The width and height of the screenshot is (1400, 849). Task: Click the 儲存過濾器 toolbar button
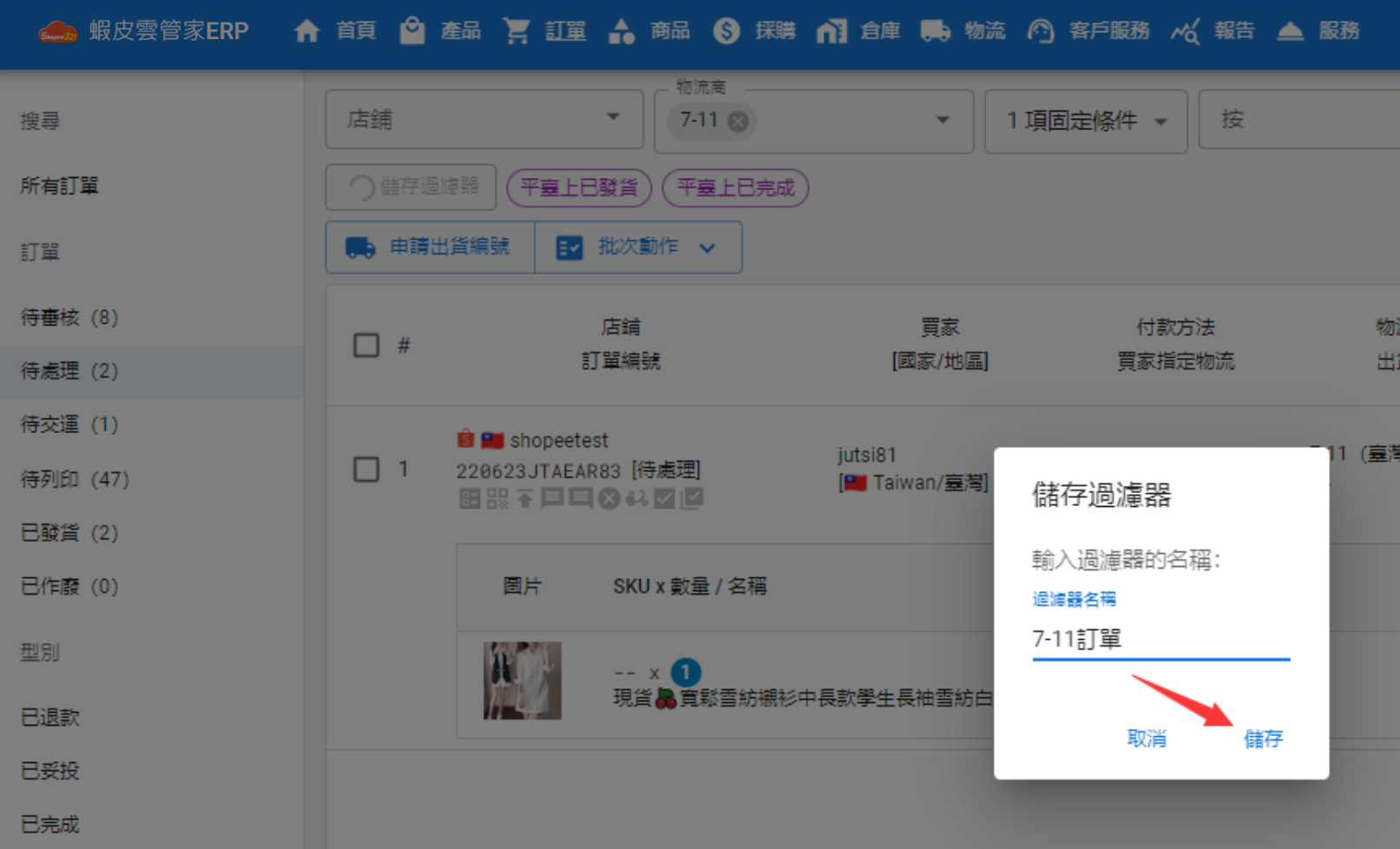(x=411, y=187)
